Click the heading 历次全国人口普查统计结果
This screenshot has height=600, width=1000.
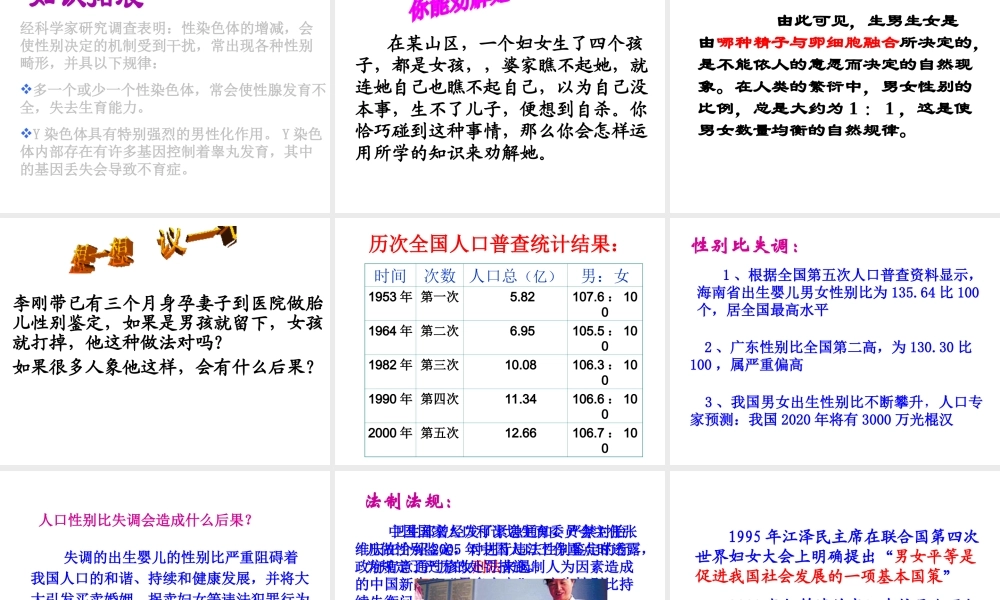[x=493, y=244]
